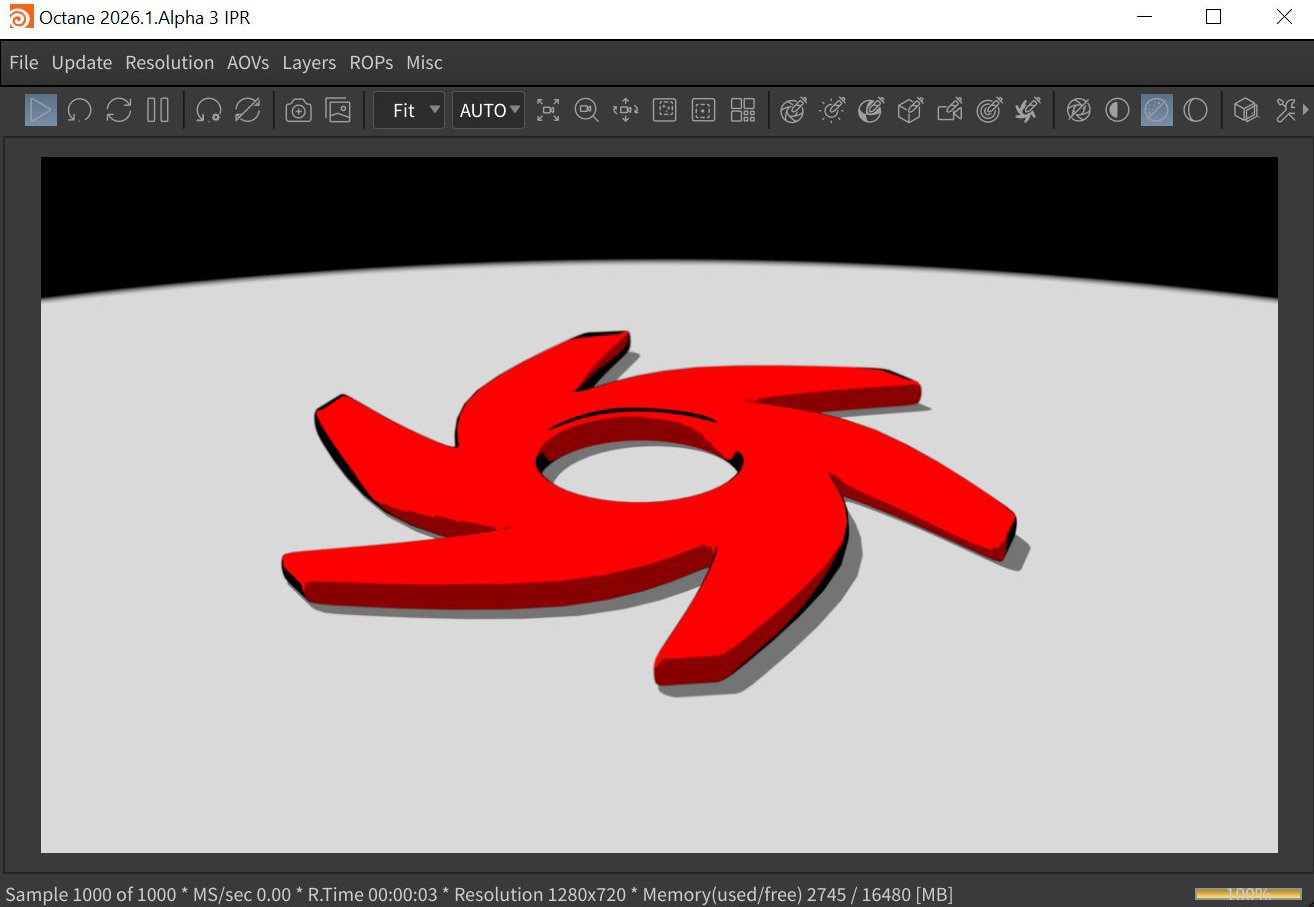The image size is (1314, 907).
Task: Open the AUTO mode dropdown
Action: [488, 110]
